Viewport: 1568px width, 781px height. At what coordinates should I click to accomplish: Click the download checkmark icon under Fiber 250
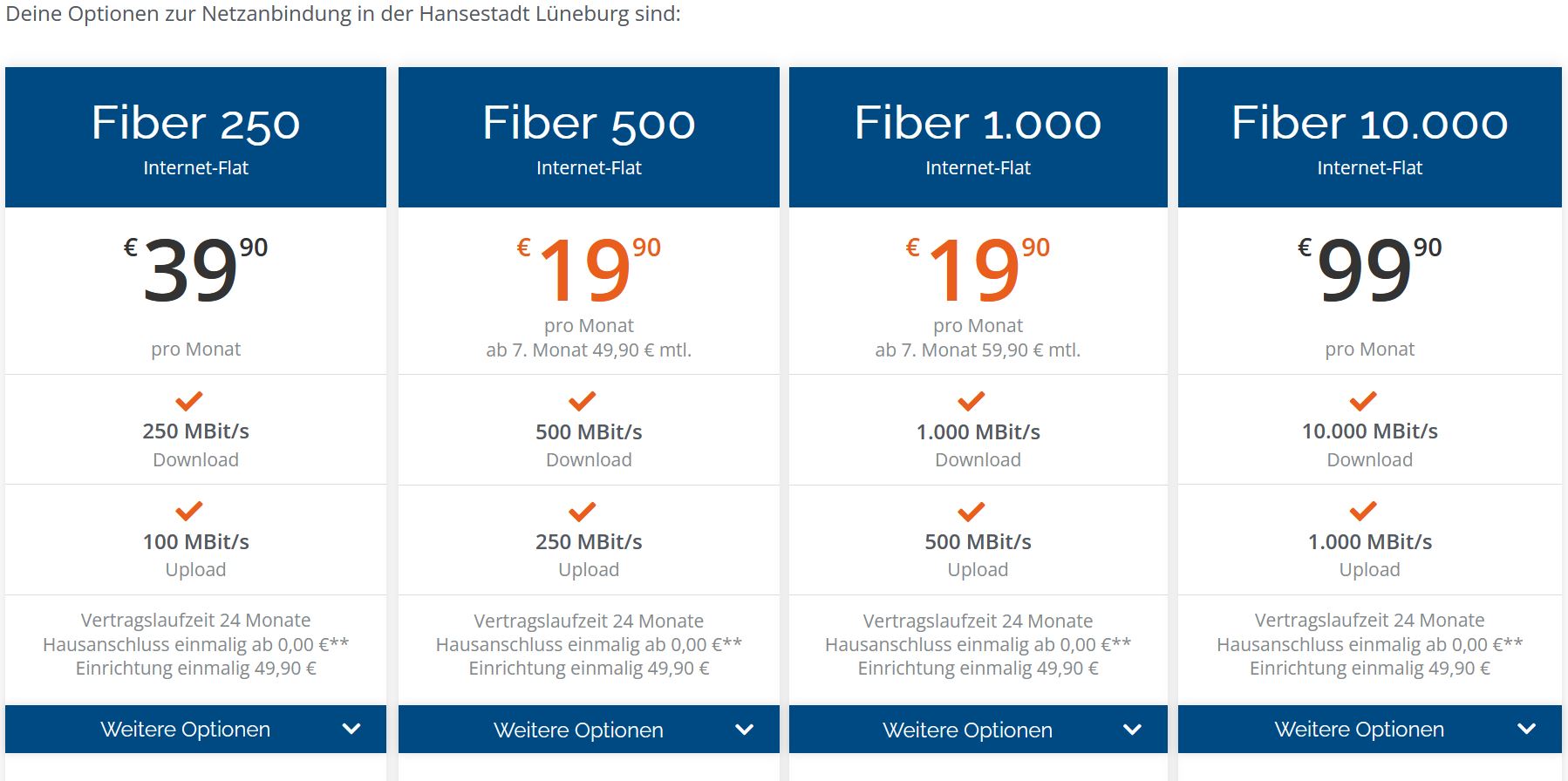point(189,401)
